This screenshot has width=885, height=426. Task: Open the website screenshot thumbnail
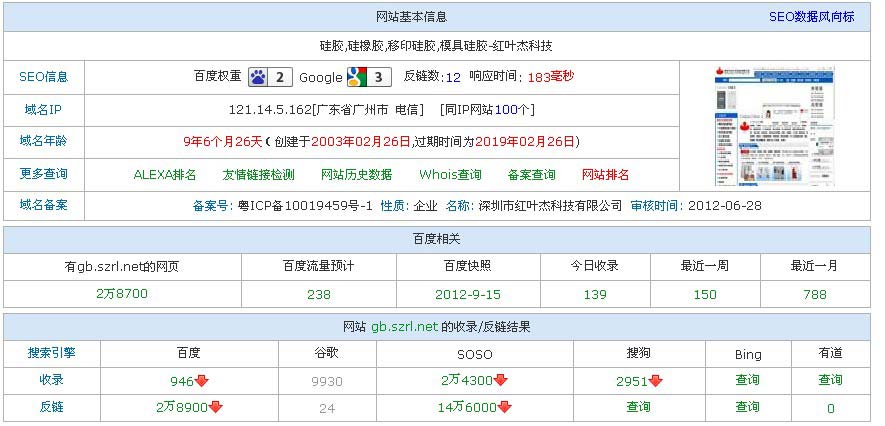775,126
